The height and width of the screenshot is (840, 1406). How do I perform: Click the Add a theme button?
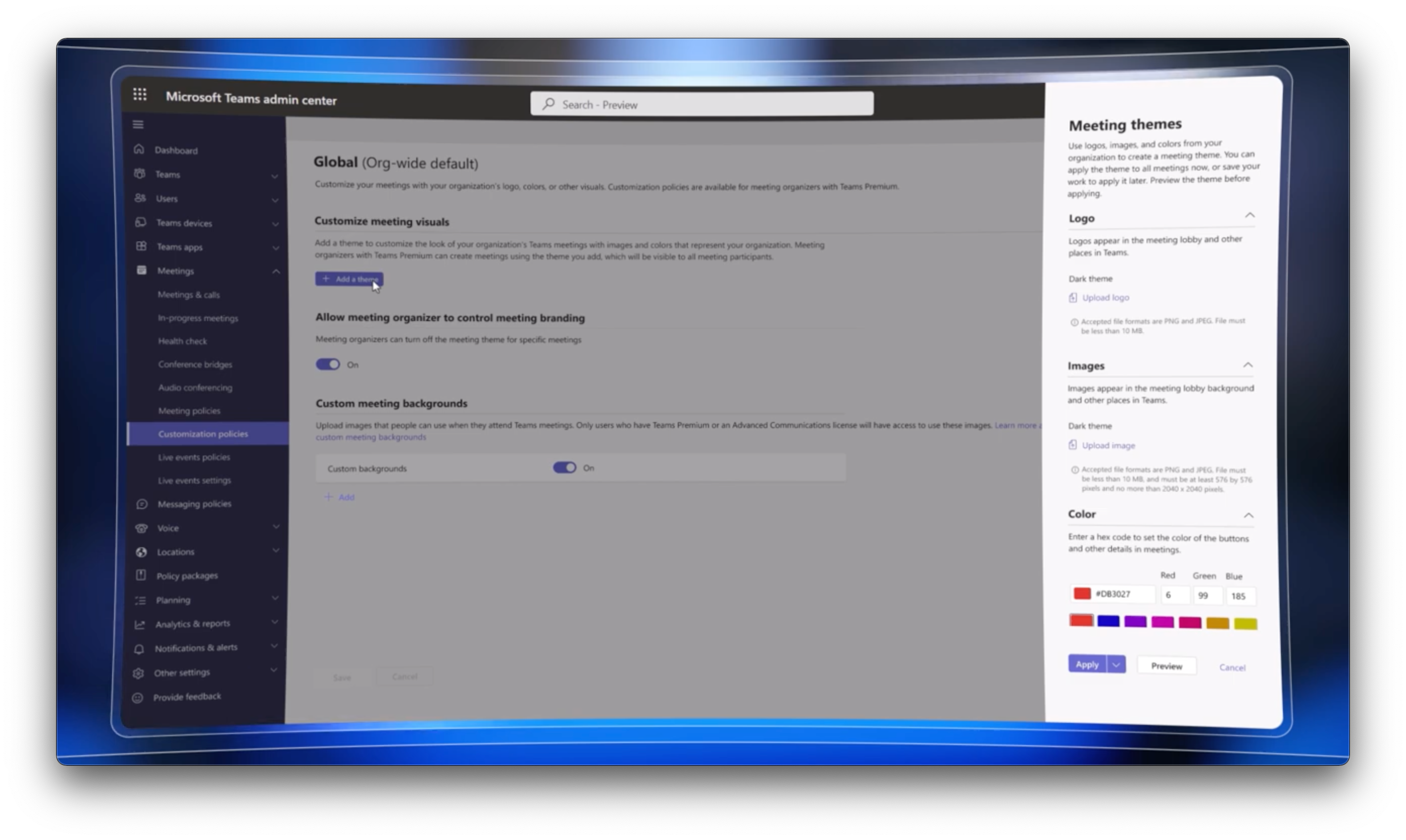(x=349, y=279)
